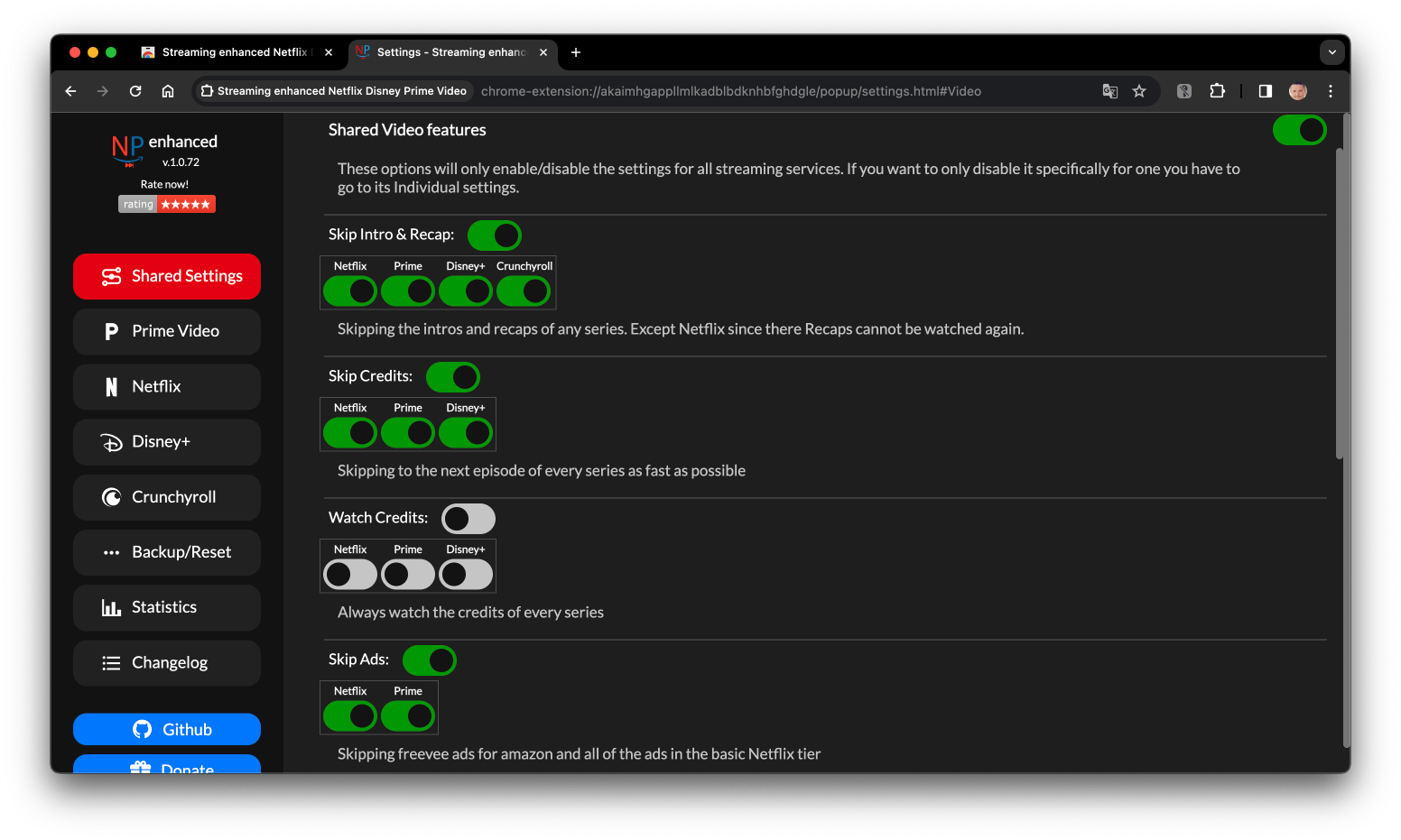This screenshot has height=840, width=1401.
Task: Open Shared Settings section
Action: (x=167, y=276)
